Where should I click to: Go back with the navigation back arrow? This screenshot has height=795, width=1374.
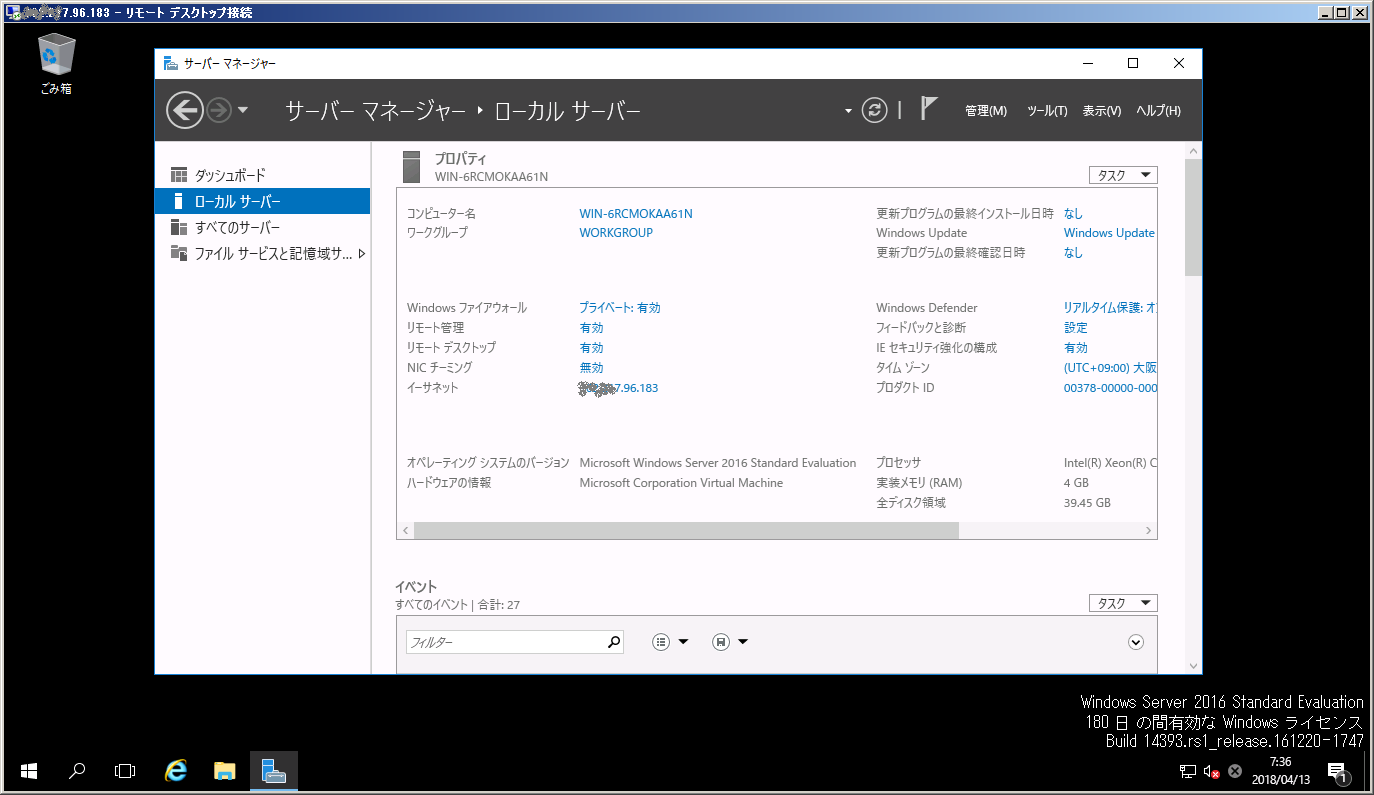click(185, 110)
